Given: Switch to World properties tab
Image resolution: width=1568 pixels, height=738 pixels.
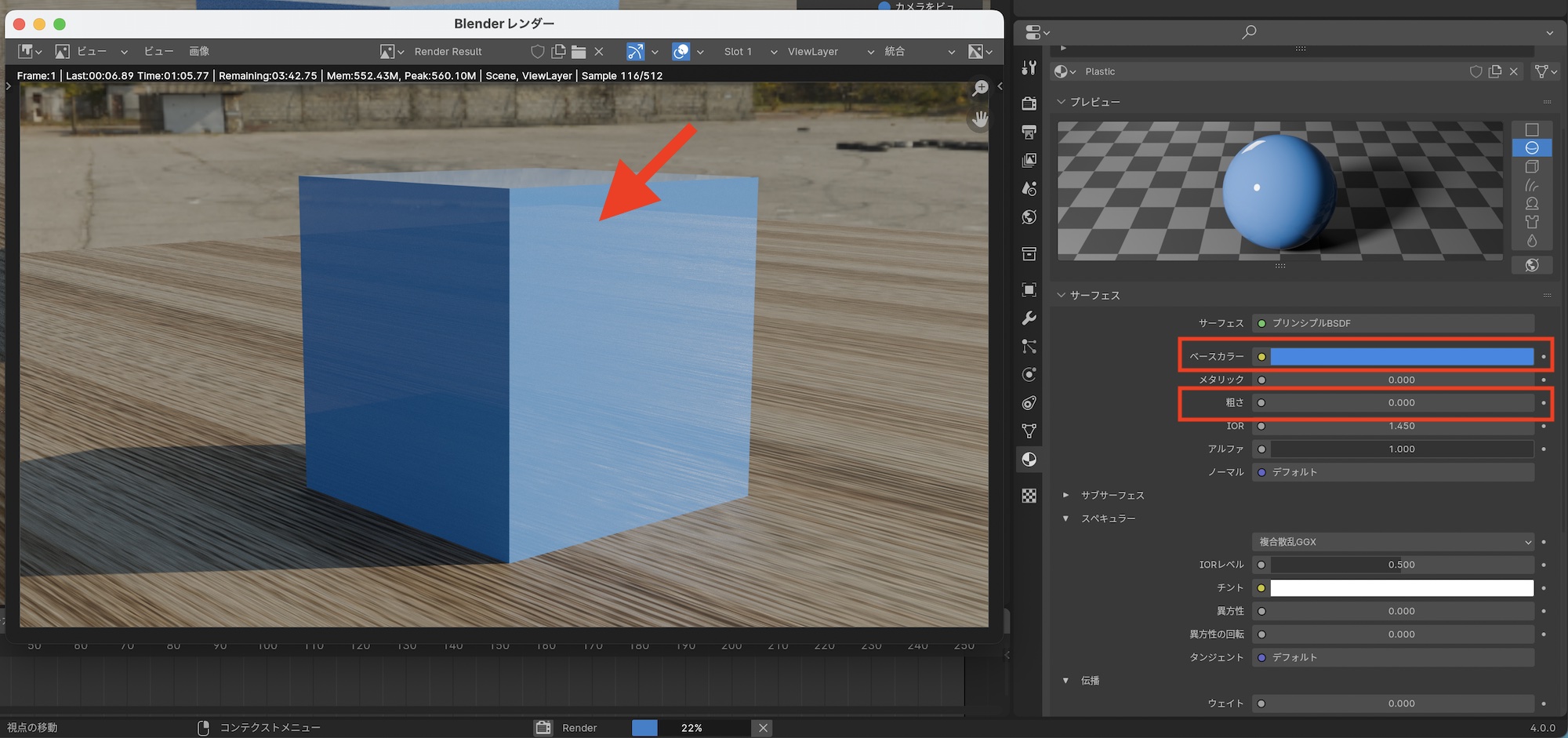Looking at the screenshot, I should point(1029,217).
